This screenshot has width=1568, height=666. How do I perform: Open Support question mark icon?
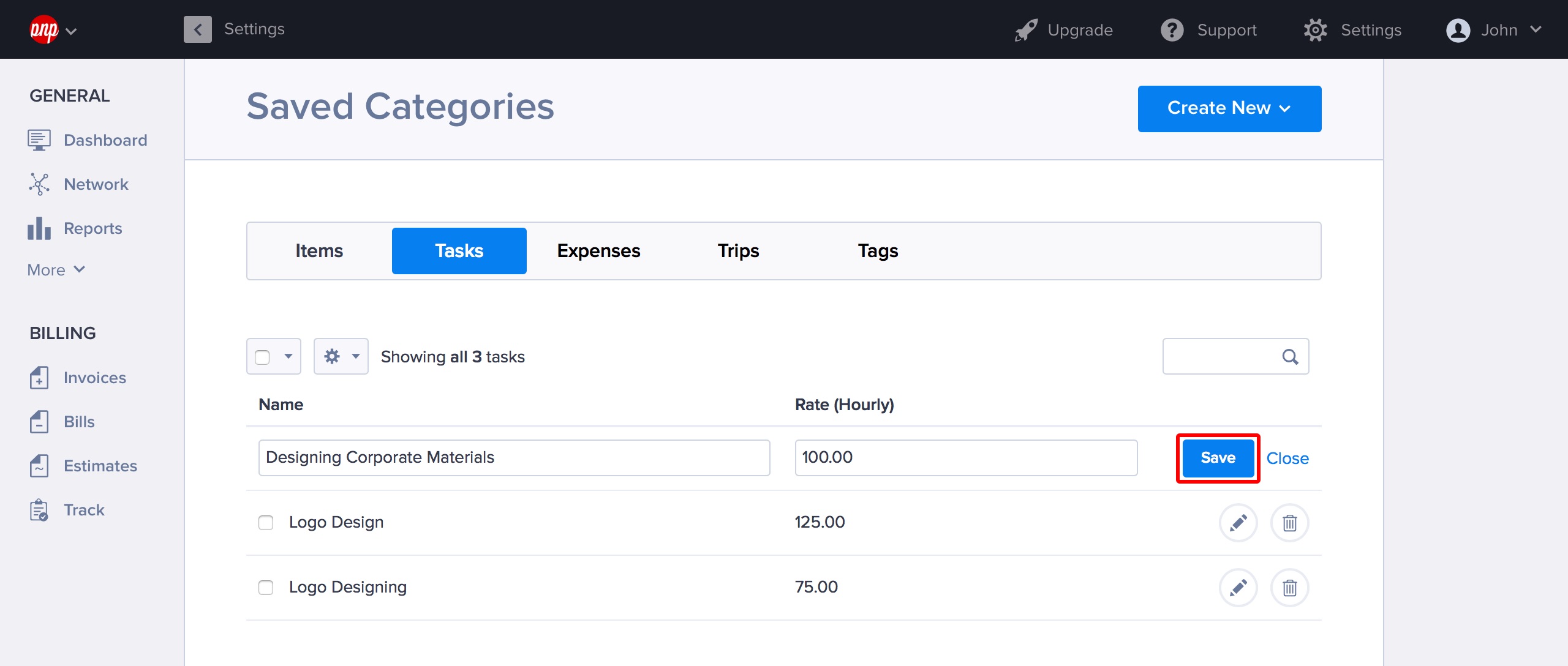(x=1172, y=30)
